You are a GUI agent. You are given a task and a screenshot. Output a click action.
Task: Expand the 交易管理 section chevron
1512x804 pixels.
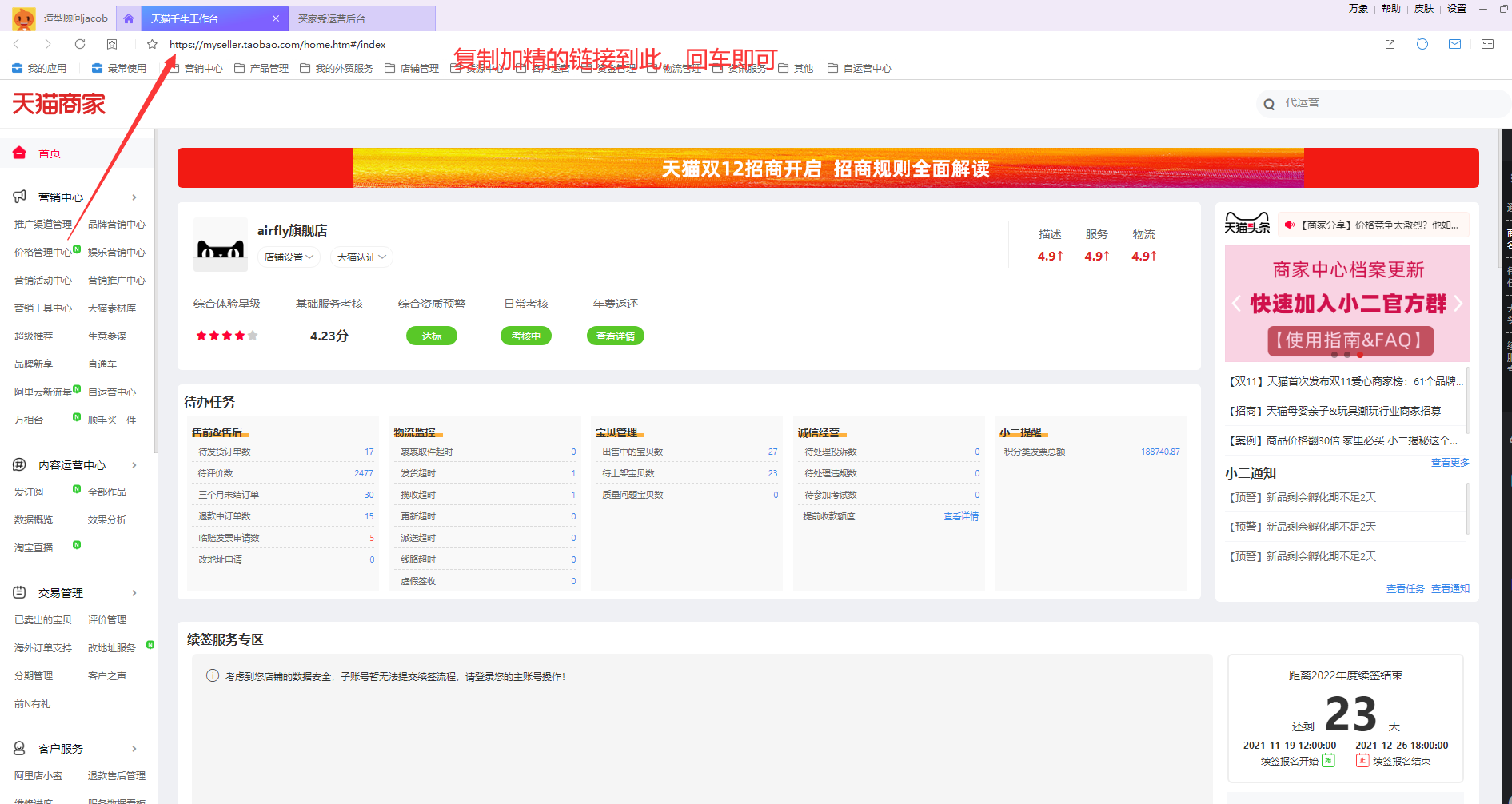(x=134, y=593)
